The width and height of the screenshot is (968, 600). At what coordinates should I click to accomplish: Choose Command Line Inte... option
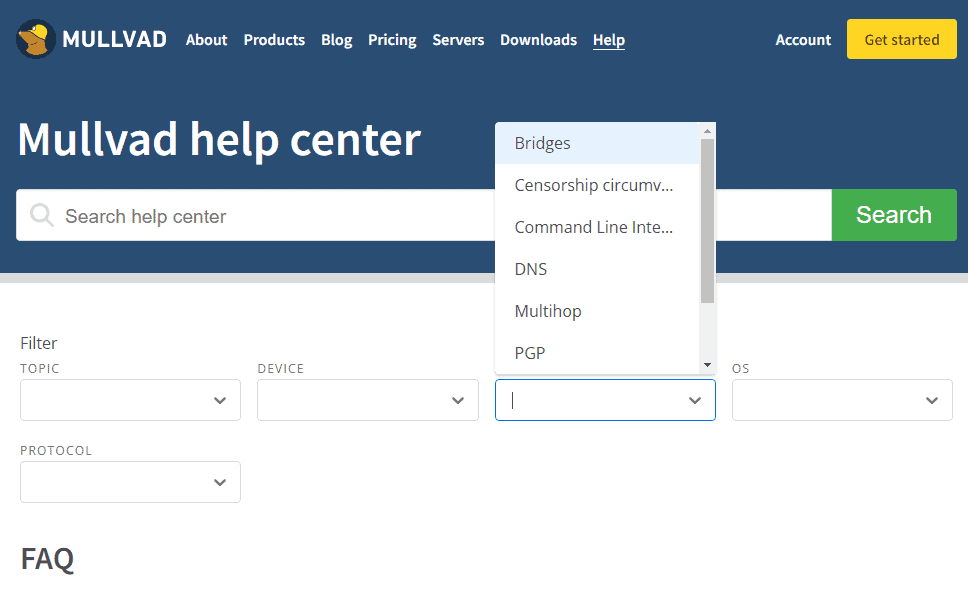click(597, 227)
